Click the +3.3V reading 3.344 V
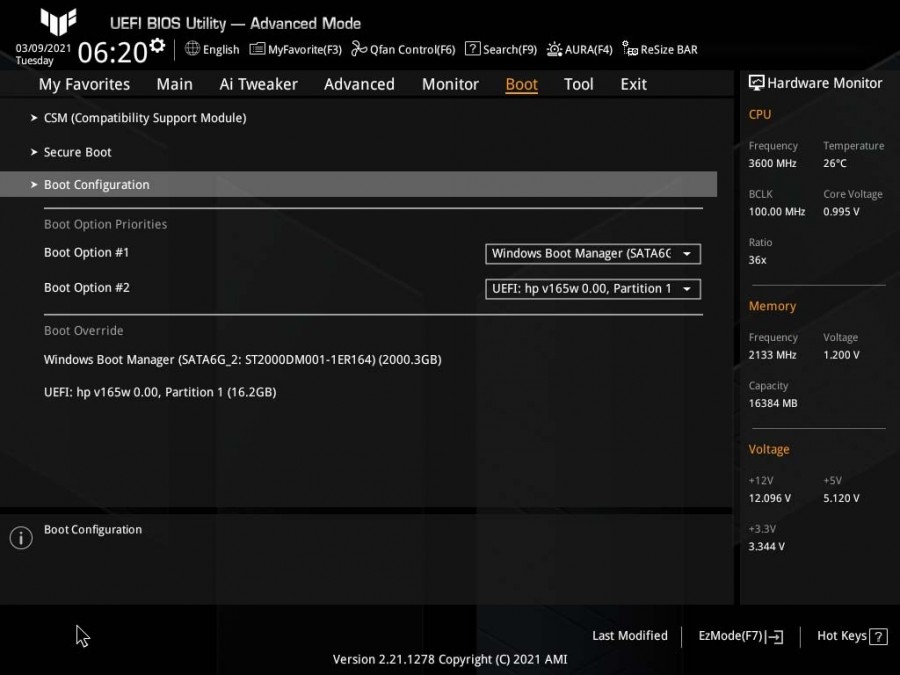Image resolution: width=900 pixels, height=675 pixels. (766, 546)
